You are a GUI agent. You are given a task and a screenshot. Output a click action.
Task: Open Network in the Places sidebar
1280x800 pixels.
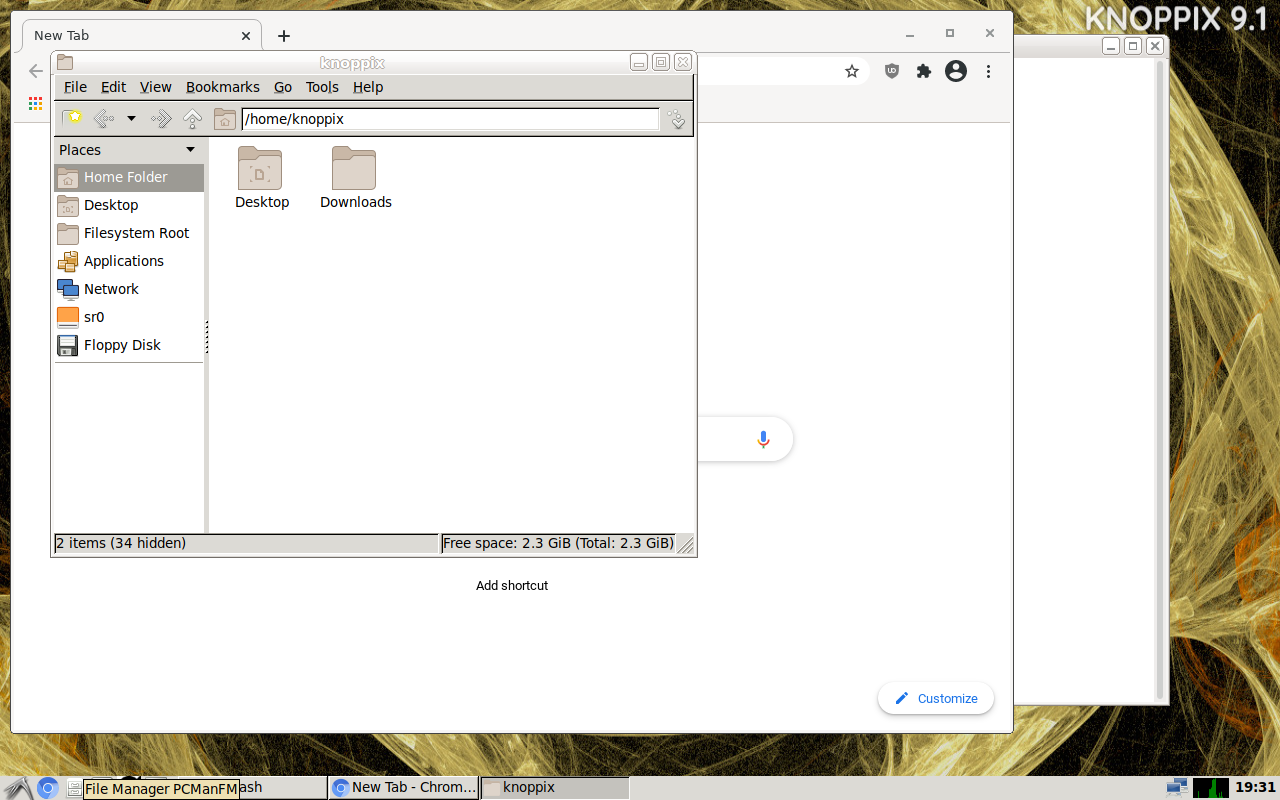[x=129, y=289]
